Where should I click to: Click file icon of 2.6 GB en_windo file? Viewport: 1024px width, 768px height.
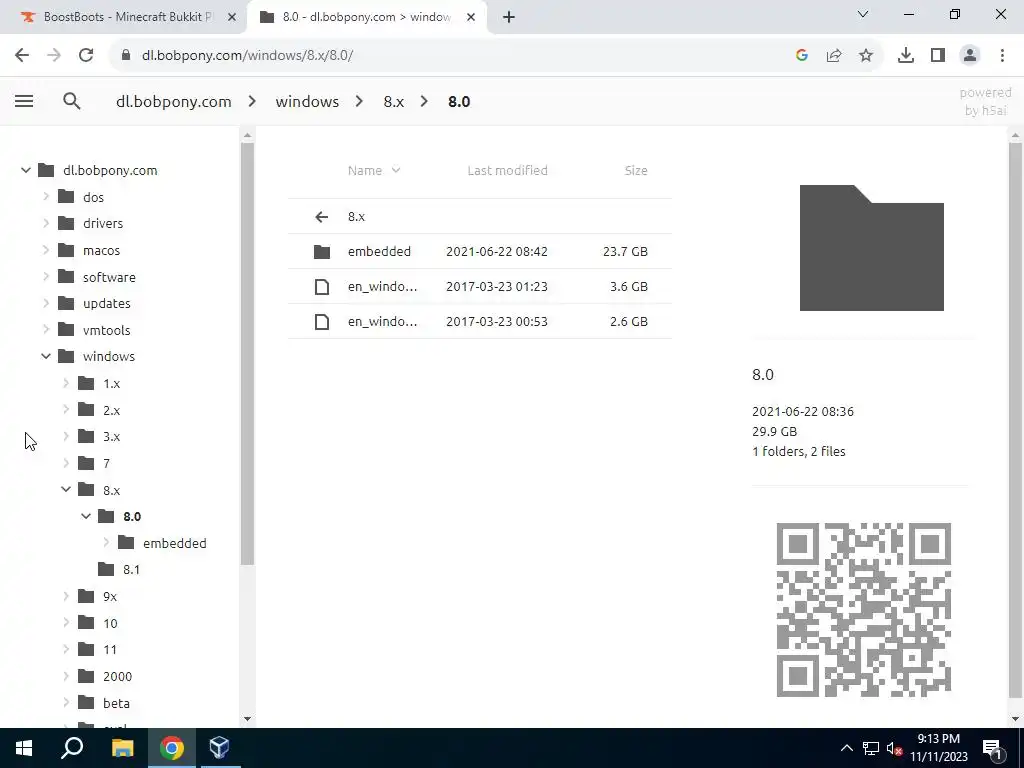tap(321, 321)
